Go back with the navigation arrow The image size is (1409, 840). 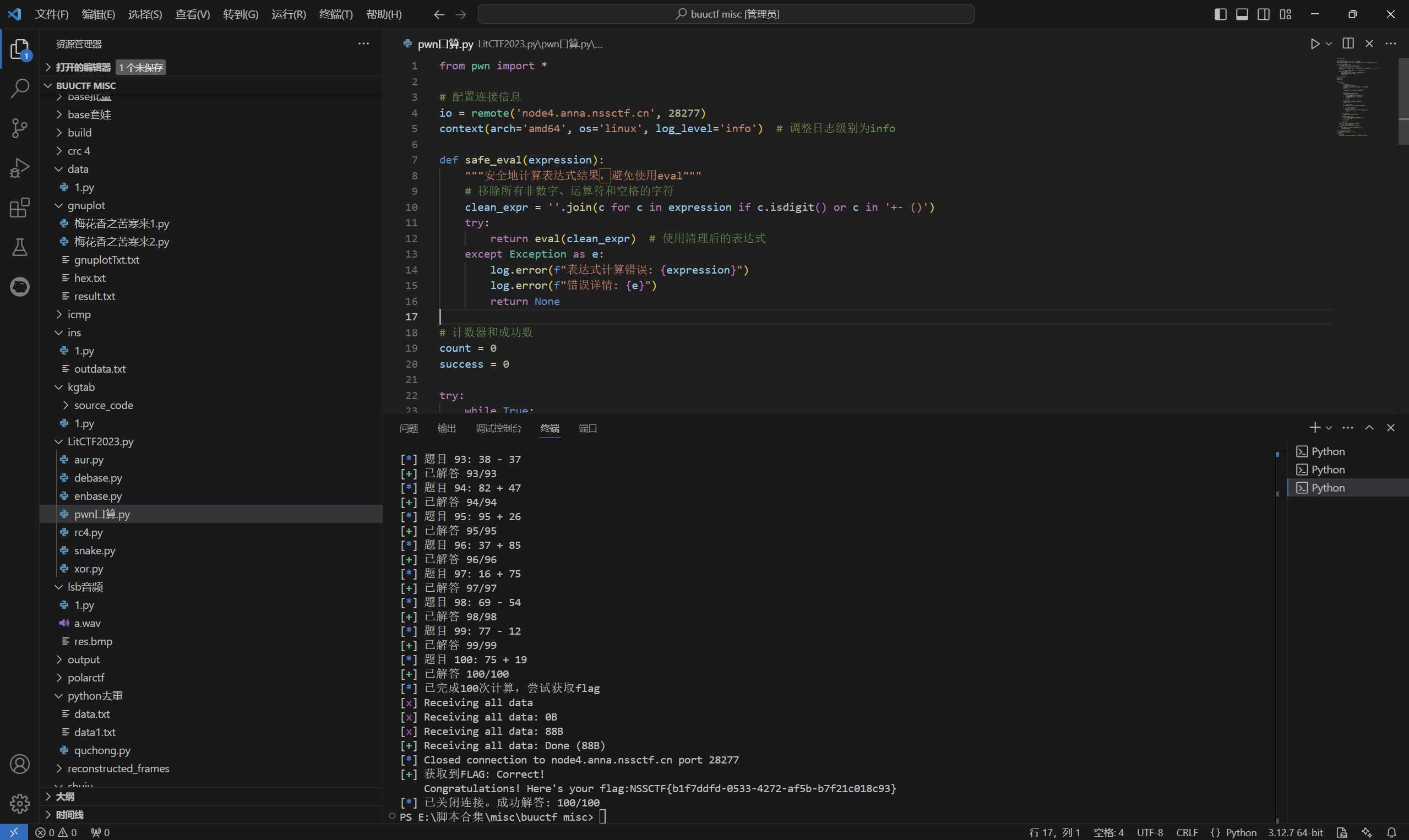click(439, 14)
